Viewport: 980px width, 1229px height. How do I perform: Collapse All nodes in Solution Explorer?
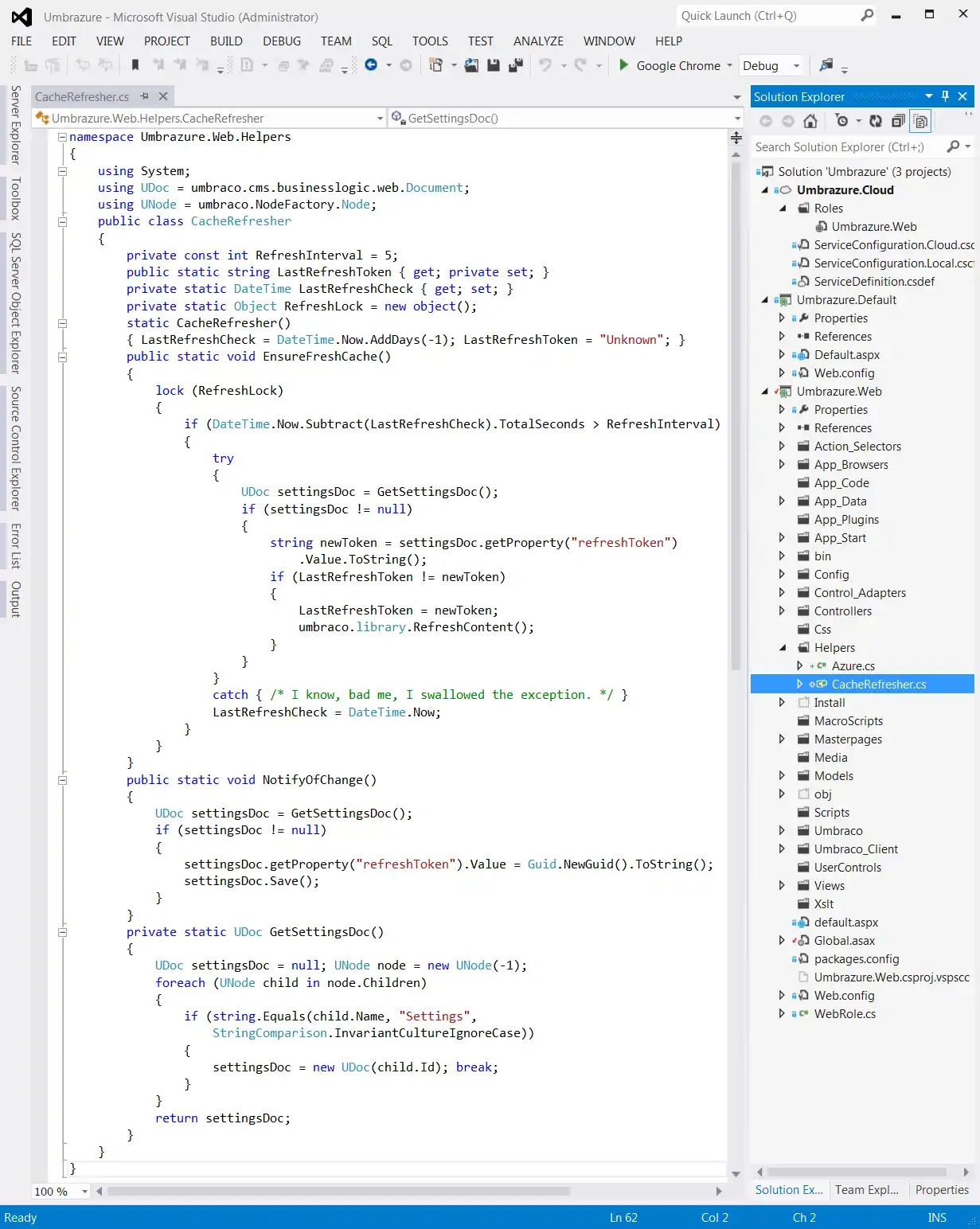898,121
